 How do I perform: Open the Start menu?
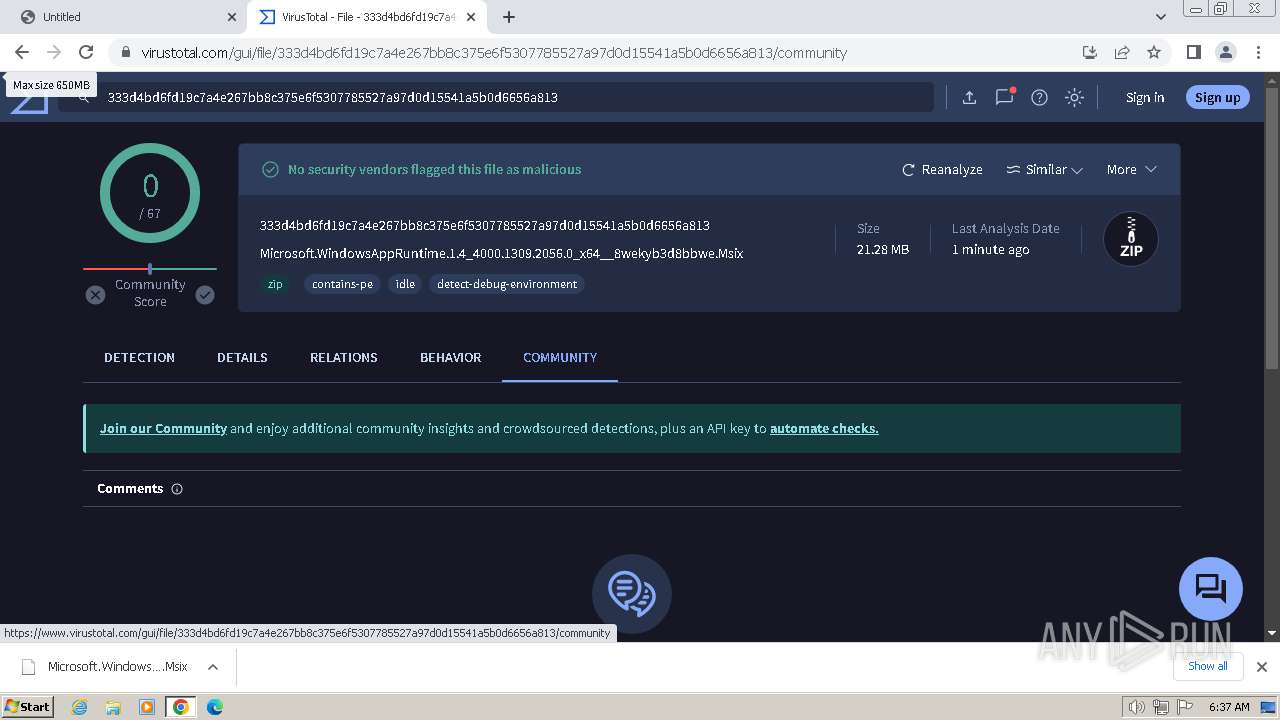click(27, 707)
